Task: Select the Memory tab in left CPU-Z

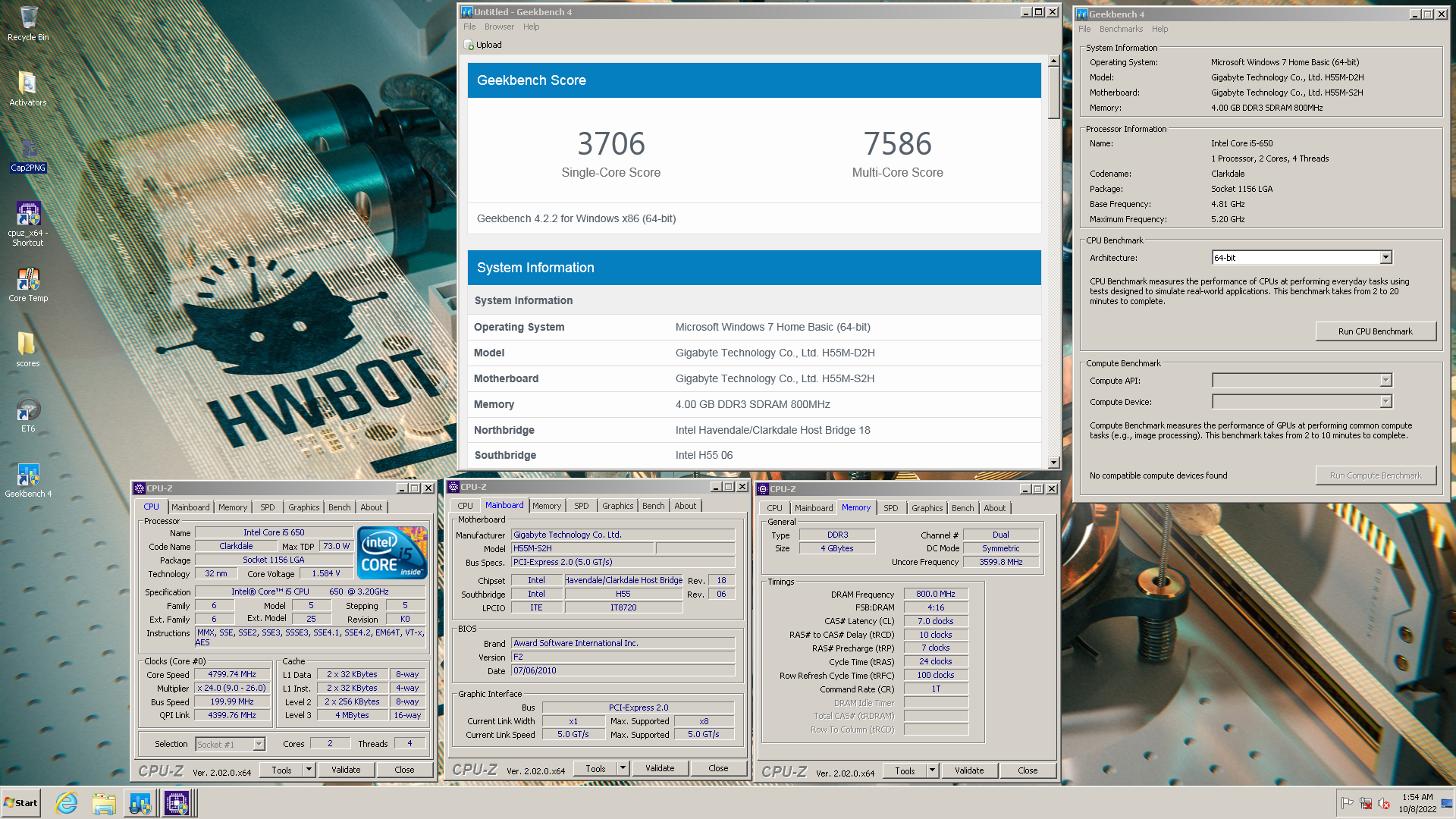Action: click(233, 507)
